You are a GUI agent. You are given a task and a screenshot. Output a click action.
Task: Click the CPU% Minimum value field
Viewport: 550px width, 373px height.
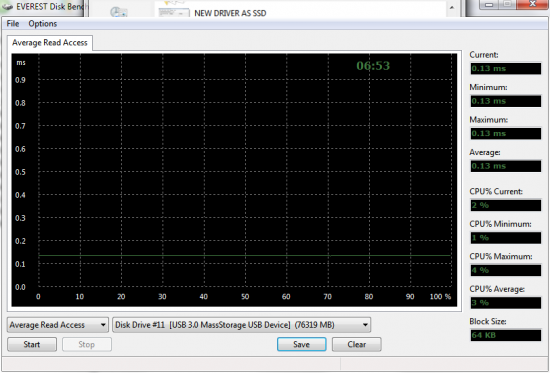[x=505, y=238]
